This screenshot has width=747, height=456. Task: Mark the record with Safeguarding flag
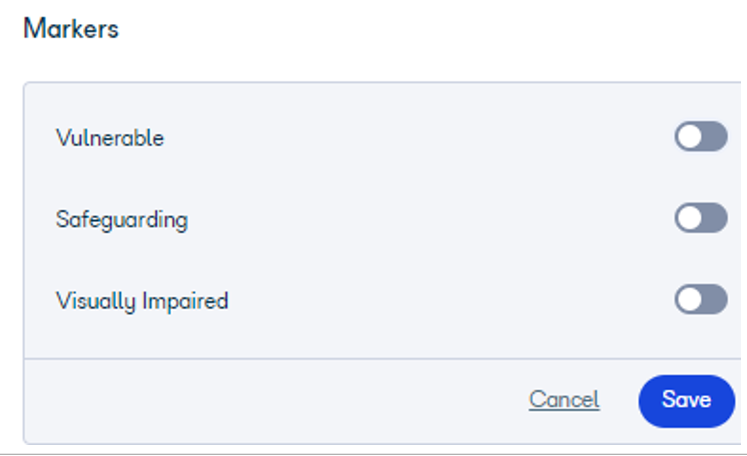click(x=700, y=218)
